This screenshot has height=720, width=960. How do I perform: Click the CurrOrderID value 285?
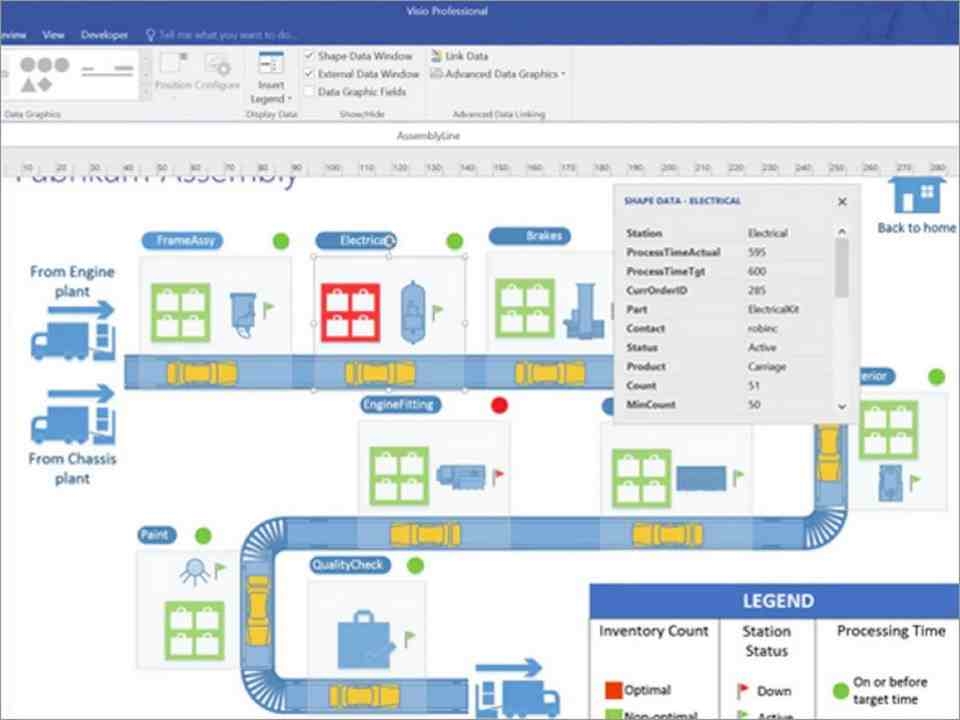pos(757,290)
